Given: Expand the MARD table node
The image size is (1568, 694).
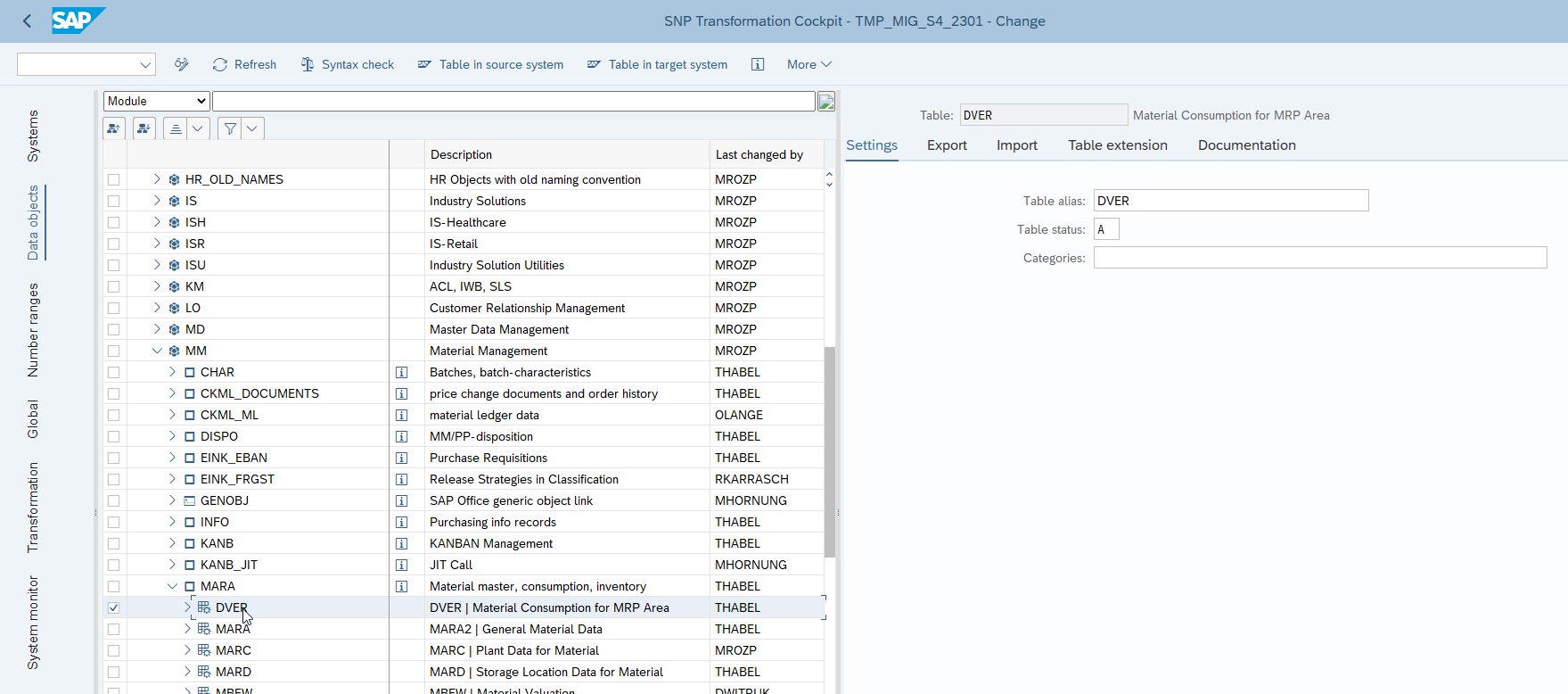Looking at the screenshot, I should (187, 672).
